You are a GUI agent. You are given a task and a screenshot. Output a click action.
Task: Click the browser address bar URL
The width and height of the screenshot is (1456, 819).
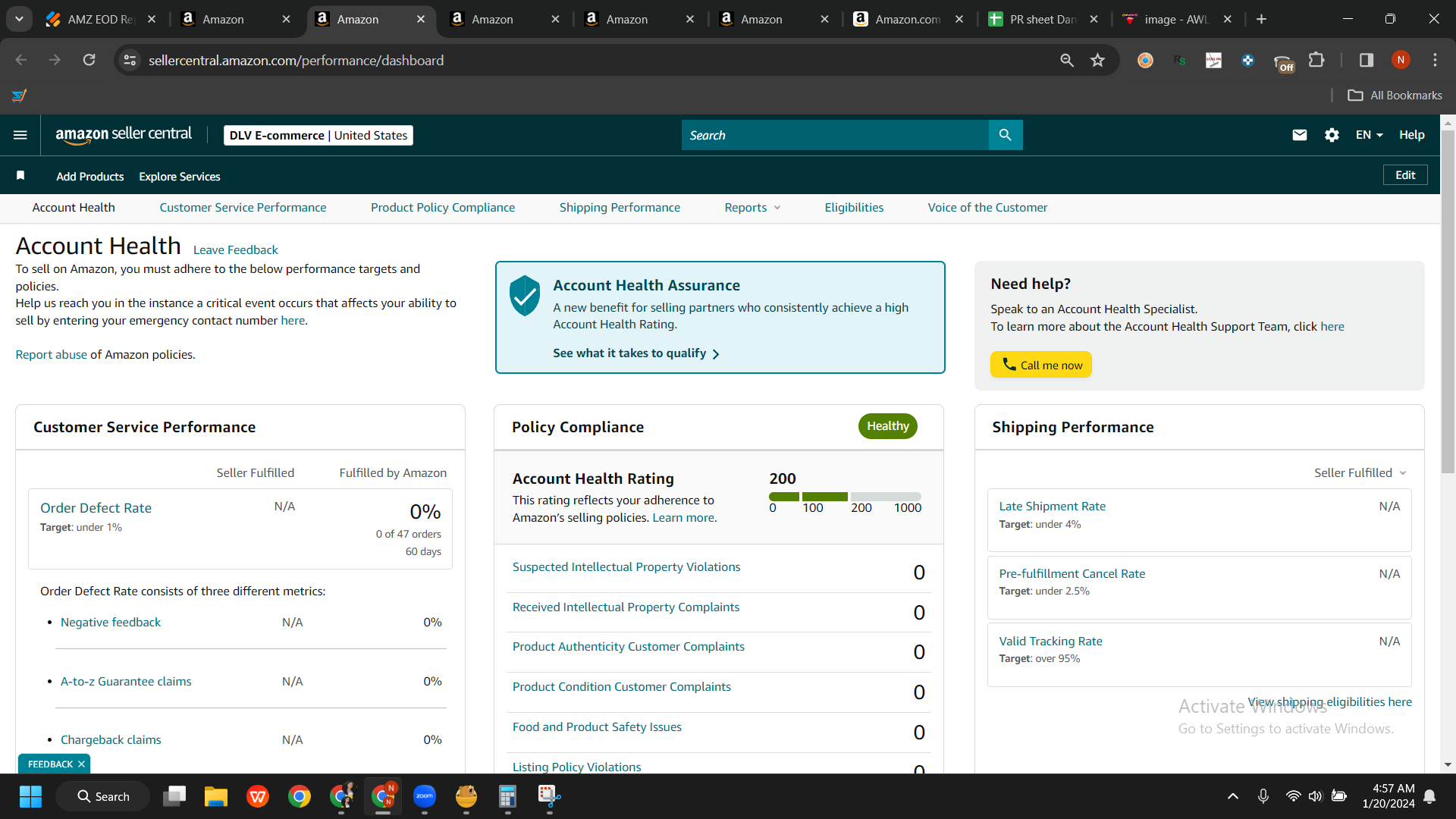297,60
